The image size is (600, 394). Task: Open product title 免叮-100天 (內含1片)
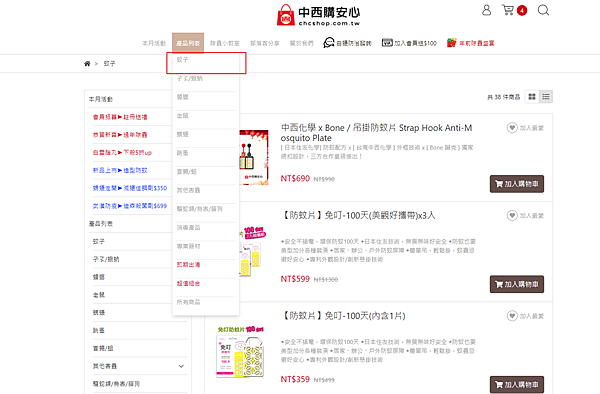pos(343,316)
